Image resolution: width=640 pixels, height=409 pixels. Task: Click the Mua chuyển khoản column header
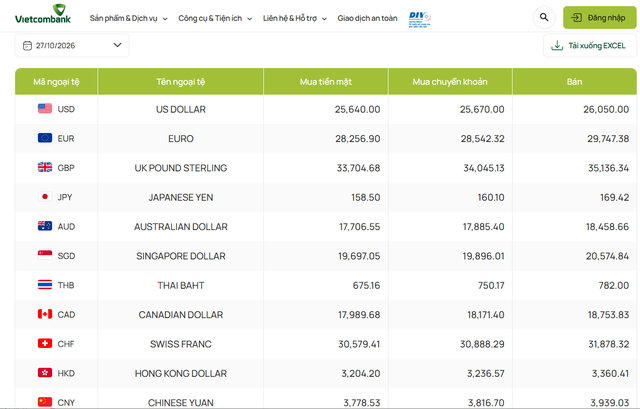point(450,82)
